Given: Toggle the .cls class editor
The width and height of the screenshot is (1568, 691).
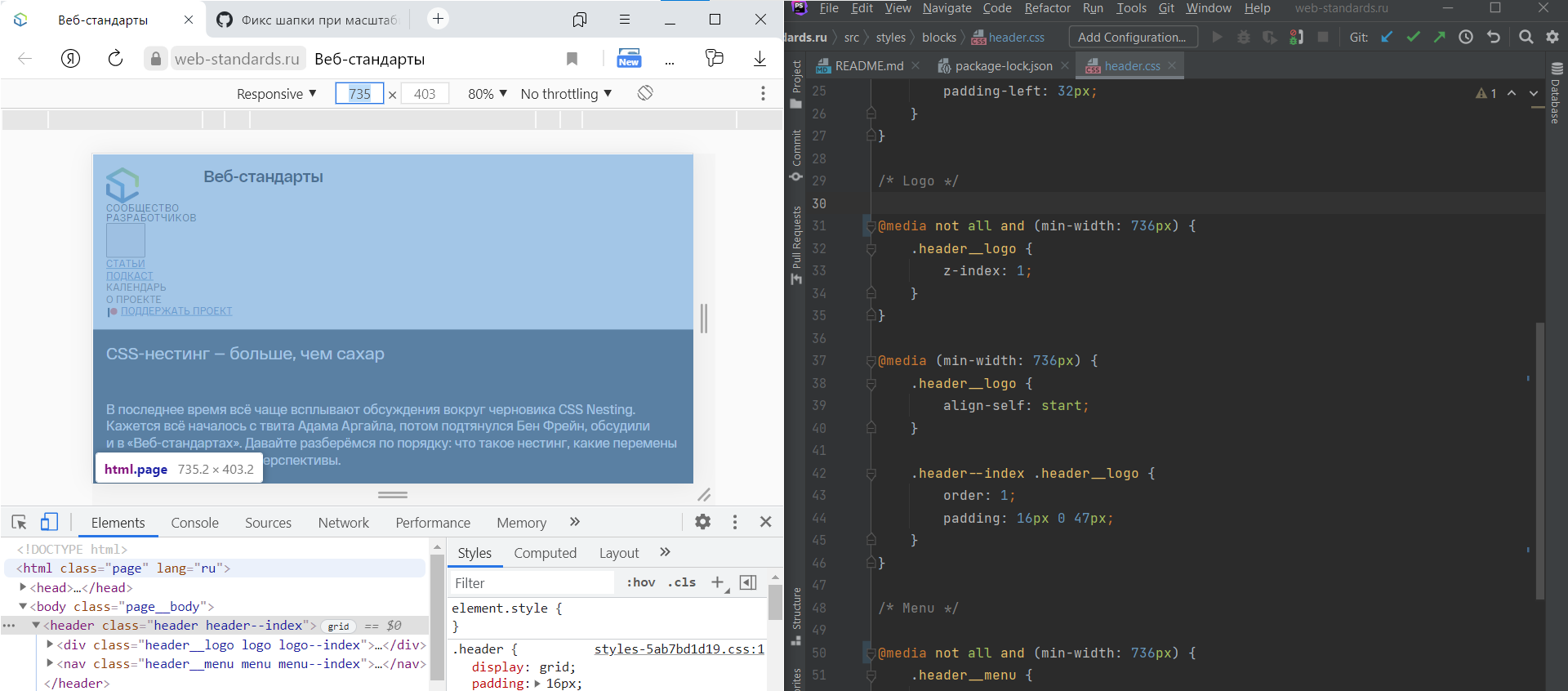Looking at the screenshot, I should point(682,582).
